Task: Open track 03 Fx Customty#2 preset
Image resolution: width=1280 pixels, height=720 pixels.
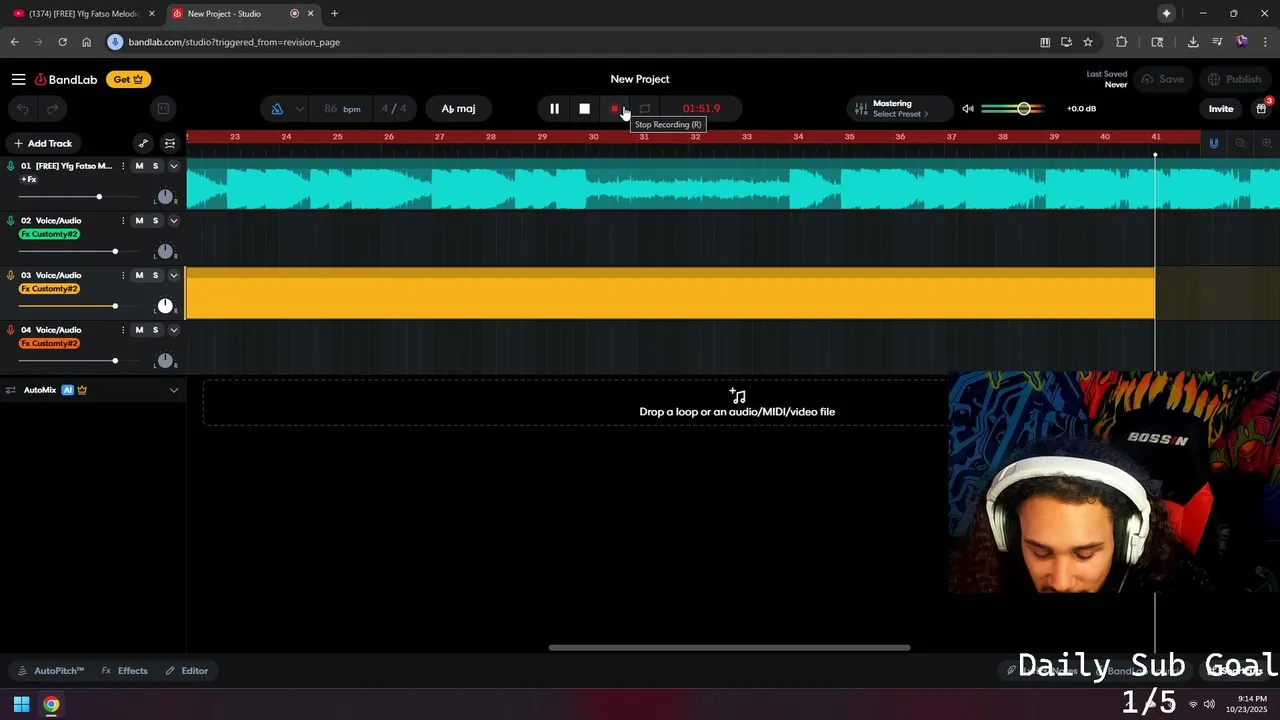Action: 49,289
